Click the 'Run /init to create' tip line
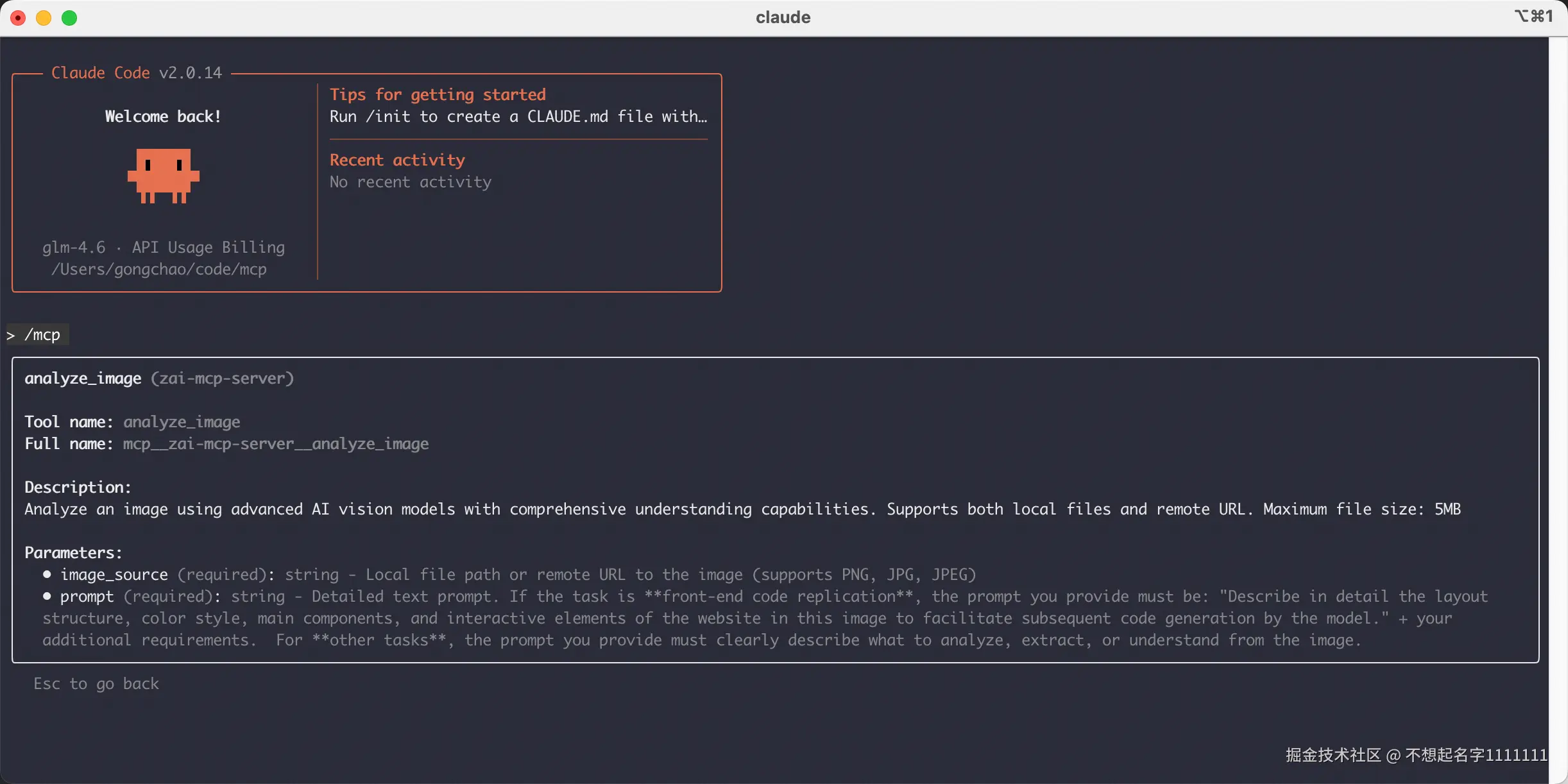This screenshot has width=1568, height=784. coord(518,117)
